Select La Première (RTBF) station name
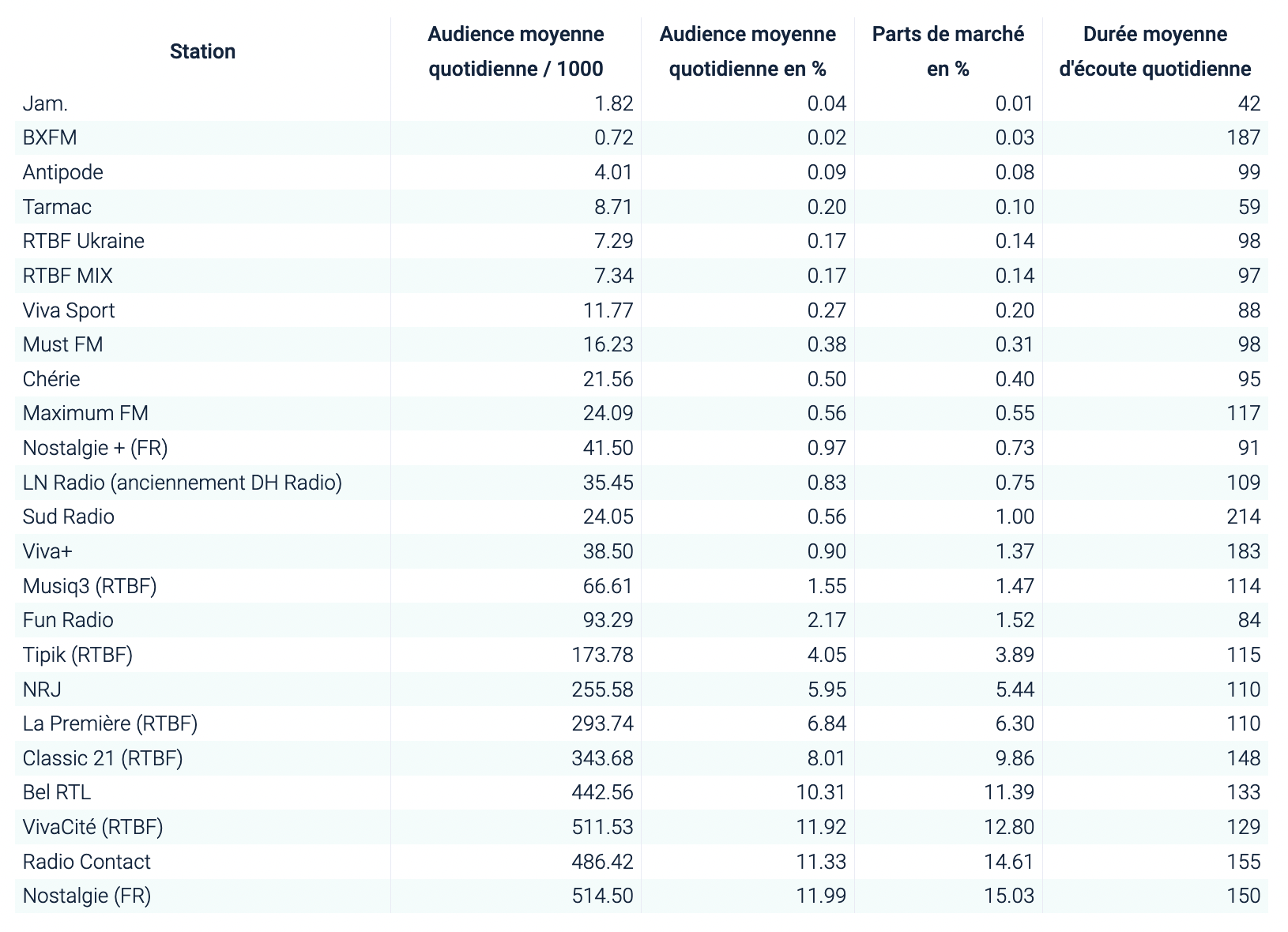The height and width of the screenshot is (932, 1288). pyautogui.click(x=110, y=723)
